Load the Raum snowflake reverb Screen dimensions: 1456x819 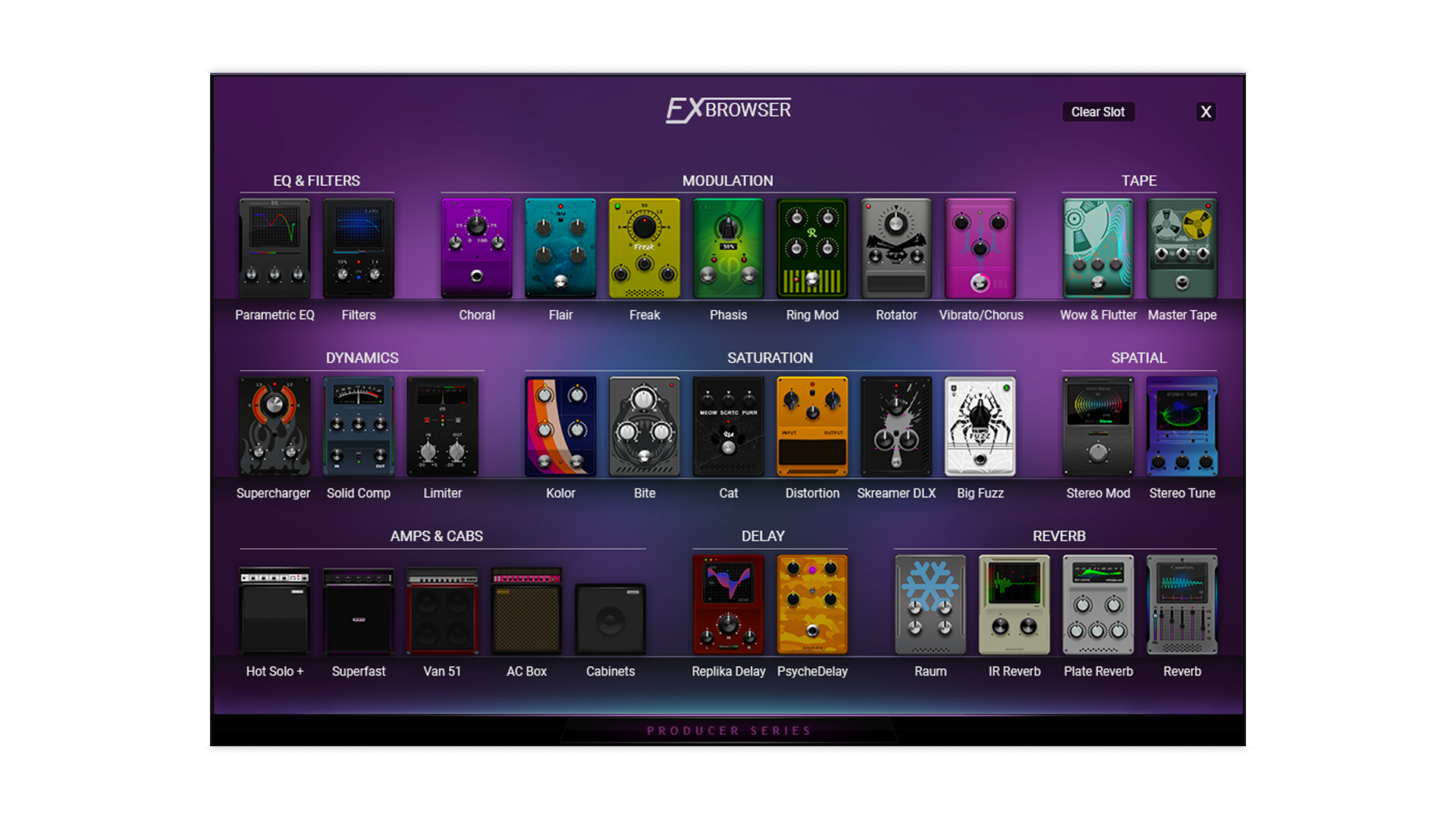(x=930, y=605)
